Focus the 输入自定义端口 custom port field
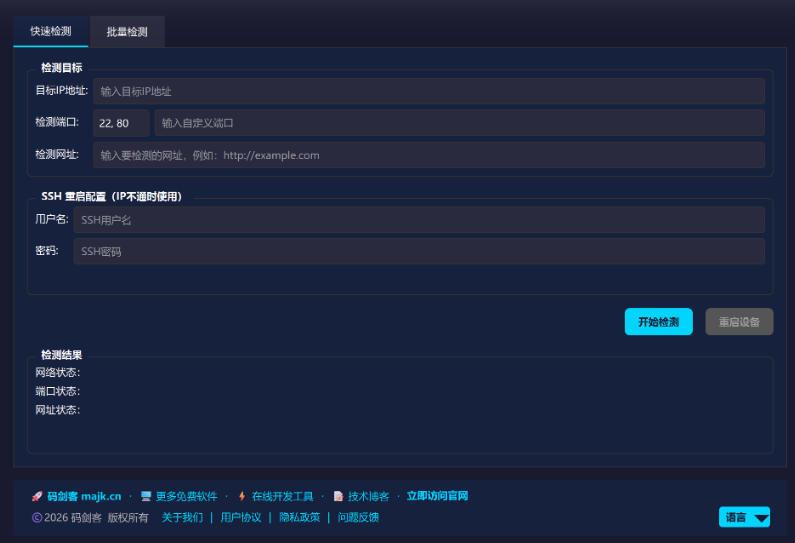This screenshot has height=543, width=795. point(460,123)
